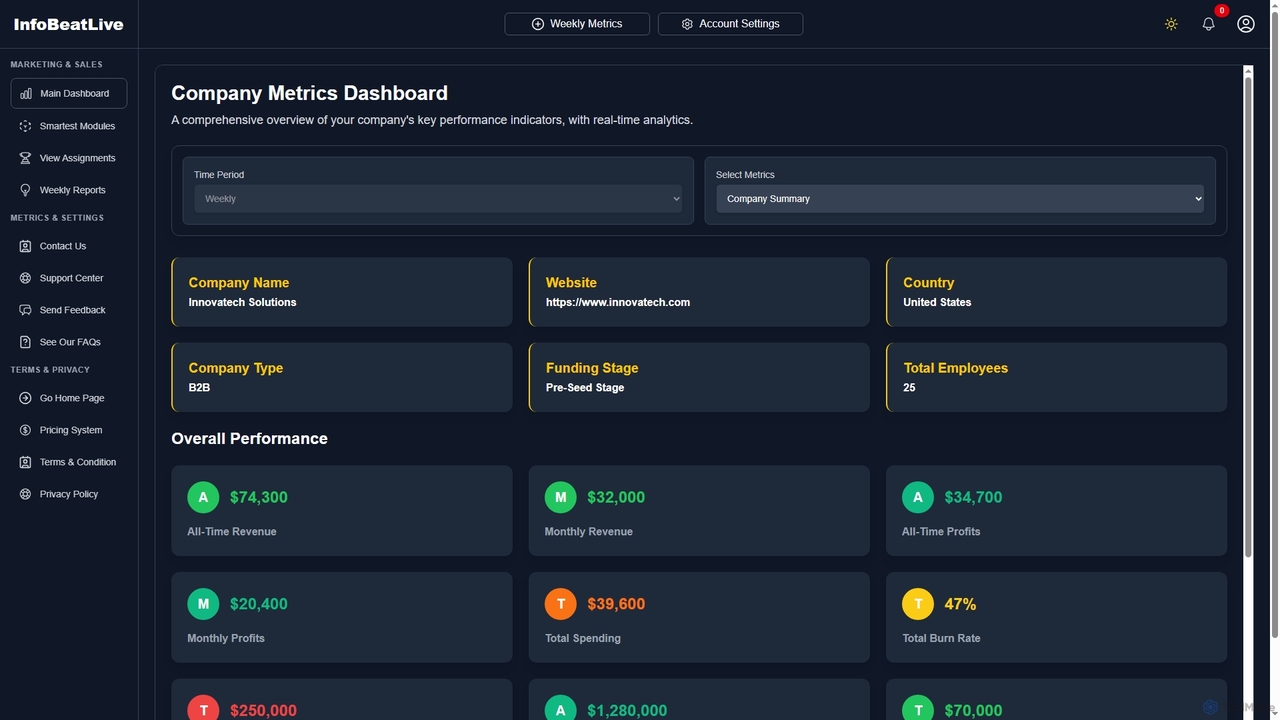Click the Go Home Page link
This screenshot has height=720, width=1280.
[x=69, y=398]
